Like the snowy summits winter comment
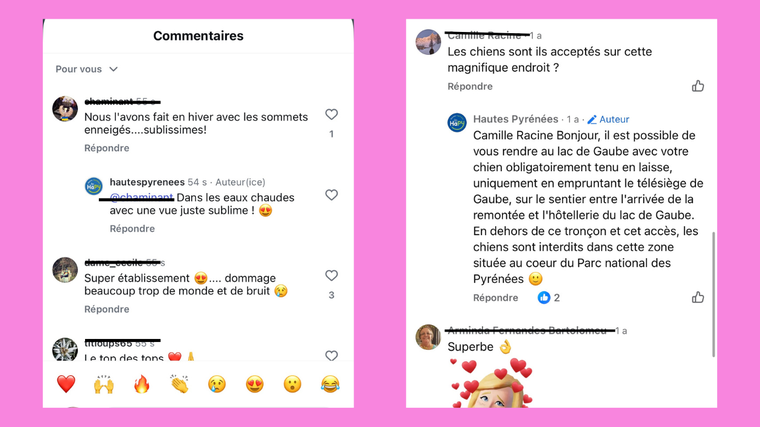Screen dimensions: 760x427 (331, 115)
